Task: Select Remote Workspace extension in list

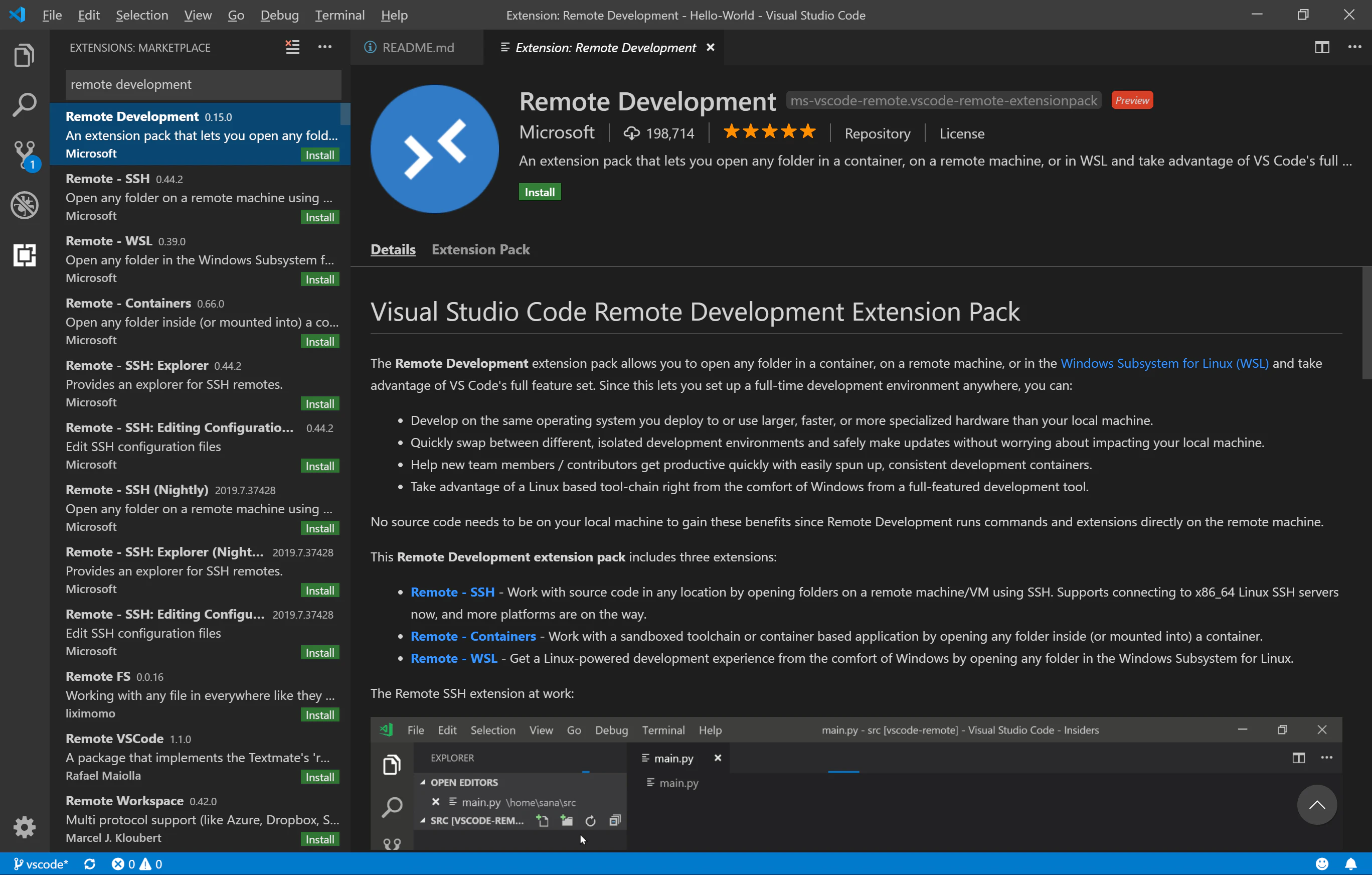Action: click(200, 818)
